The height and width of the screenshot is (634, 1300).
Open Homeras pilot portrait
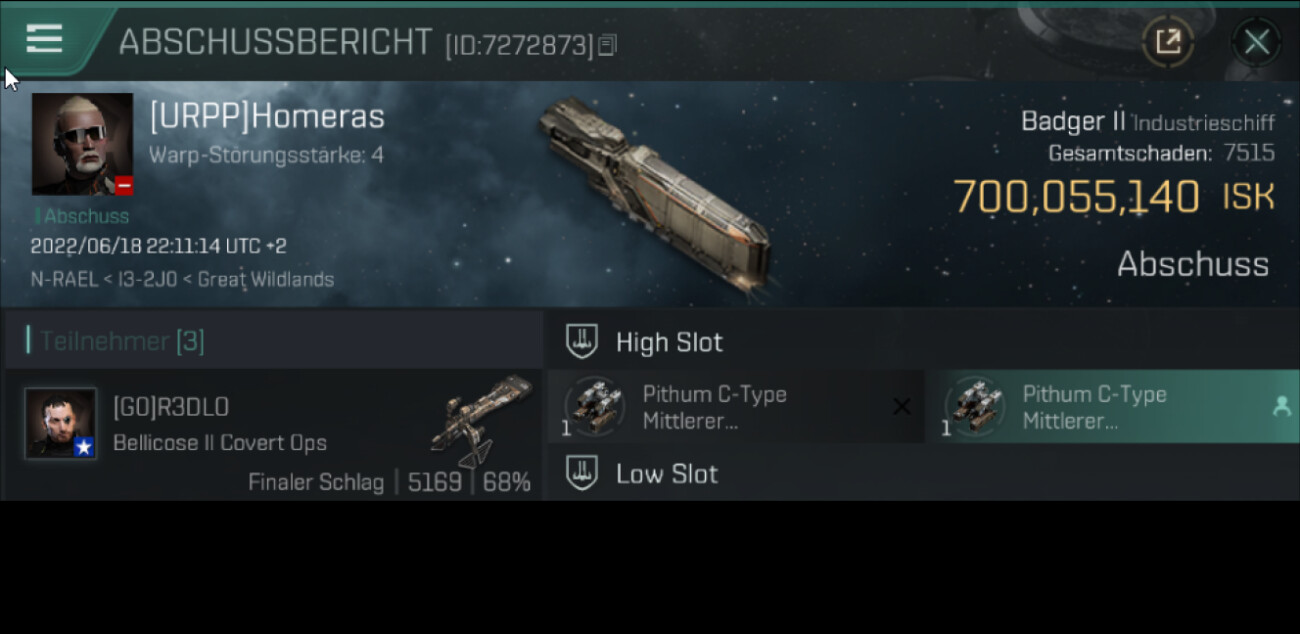click(x=82, y=144)
